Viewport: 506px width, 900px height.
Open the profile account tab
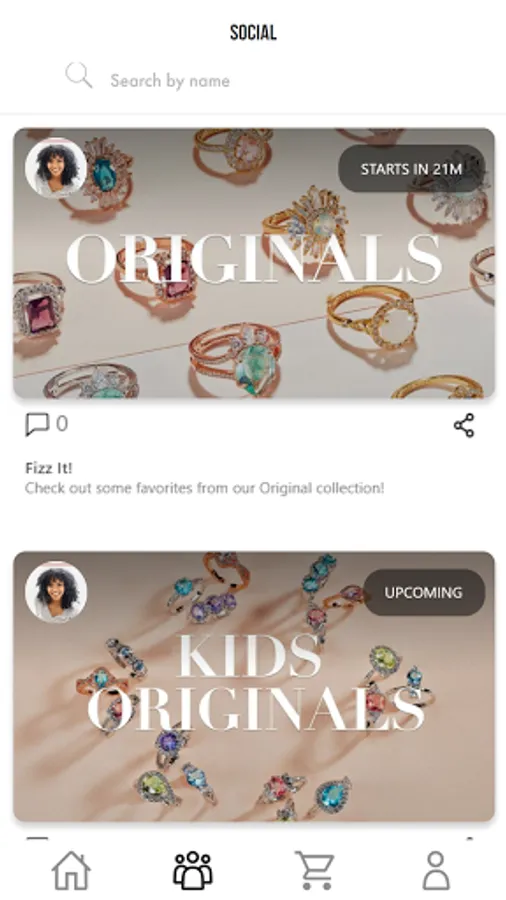tap(436, 870)
